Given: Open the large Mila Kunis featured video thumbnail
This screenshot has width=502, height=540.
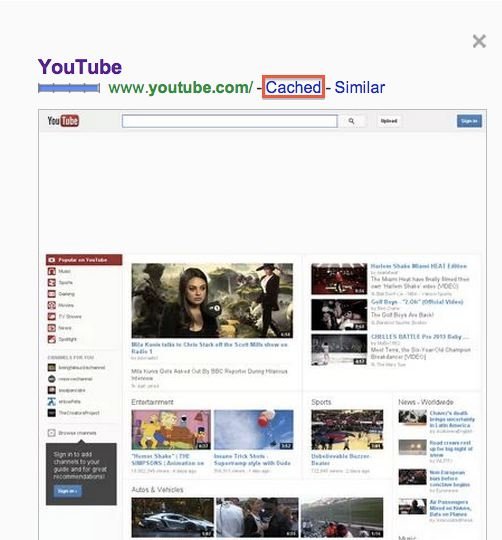Looking at the screenshot, I should [x=212, y=300].
